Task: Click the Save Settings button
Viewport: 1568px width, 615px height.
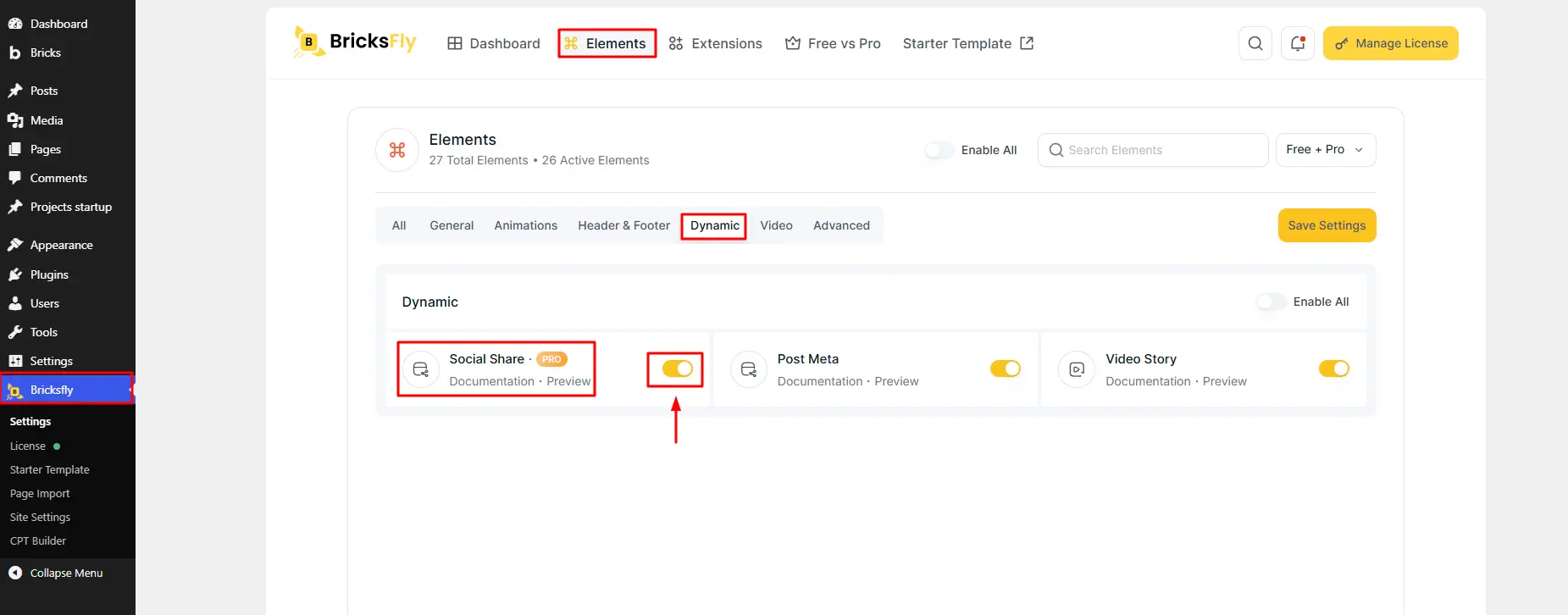Action: point(1327,225)
